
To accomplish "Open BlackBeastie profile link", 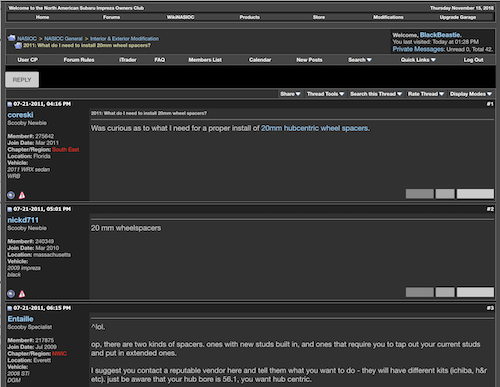I will 441,35.
